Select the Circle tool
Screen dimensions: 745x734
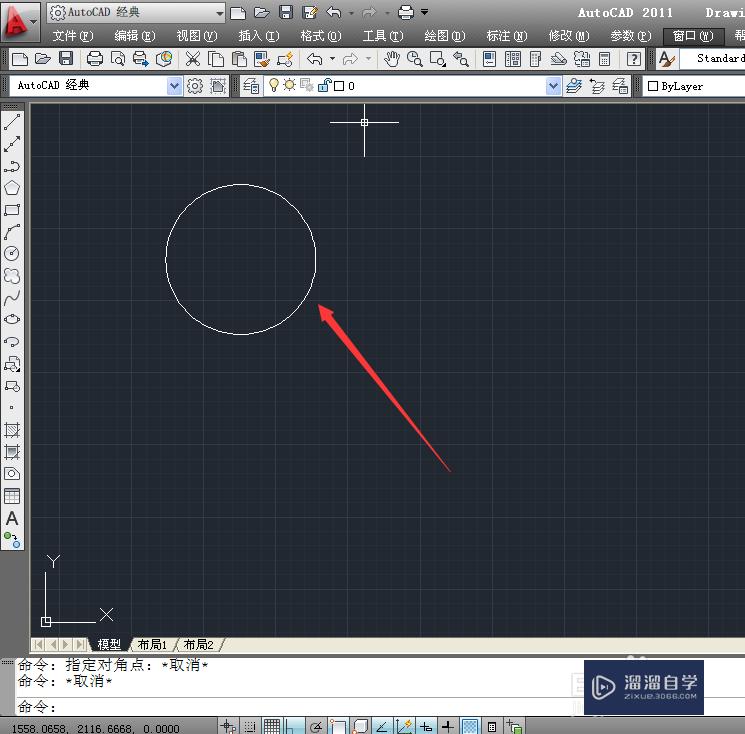click(12, 254)
